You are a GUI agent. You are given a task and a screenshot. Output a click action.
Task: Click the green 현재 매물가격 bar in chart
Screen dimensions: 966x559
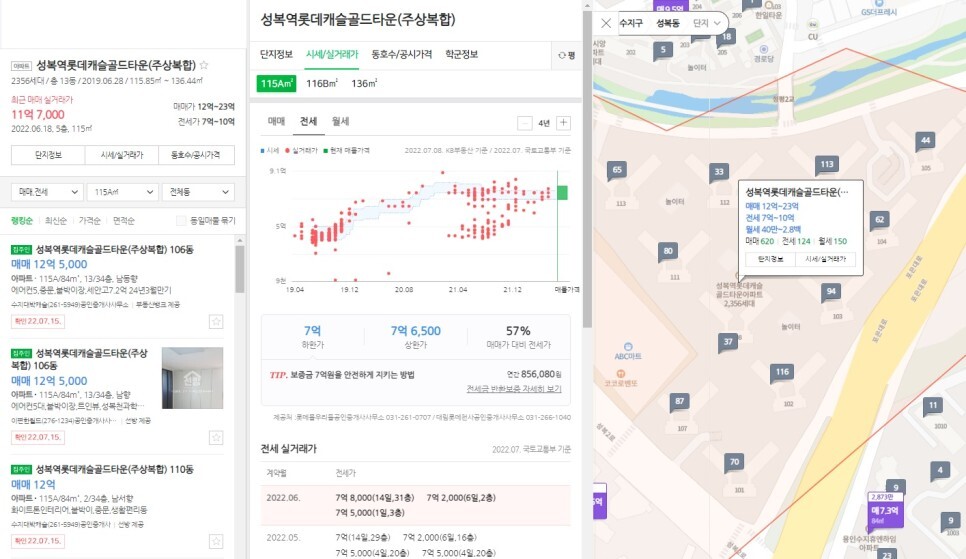point(562,193)
